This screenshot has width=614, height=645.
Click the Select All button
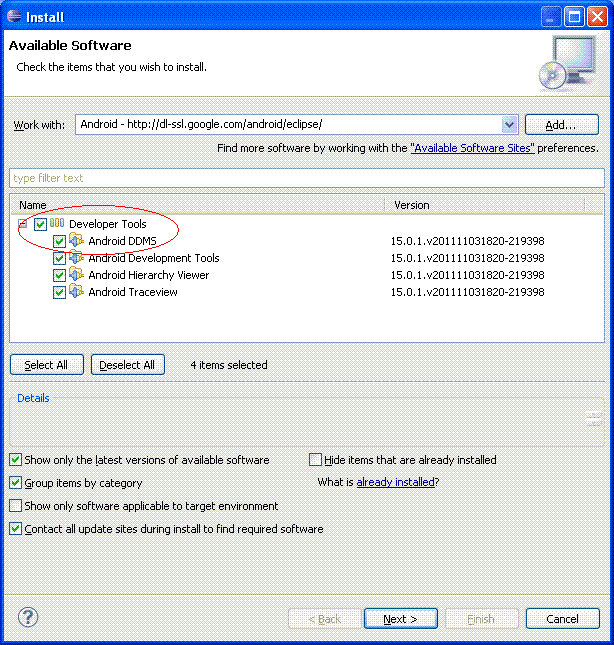[x=47, y=364]
